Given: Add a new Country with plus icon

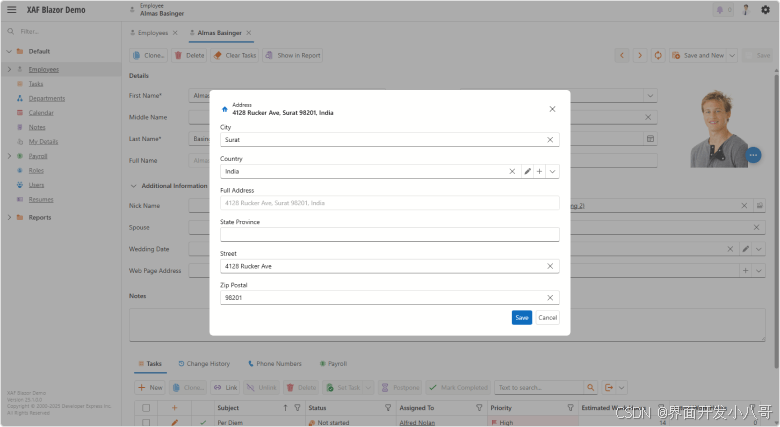Looking at the screenshot, I should tap(539, 171).
